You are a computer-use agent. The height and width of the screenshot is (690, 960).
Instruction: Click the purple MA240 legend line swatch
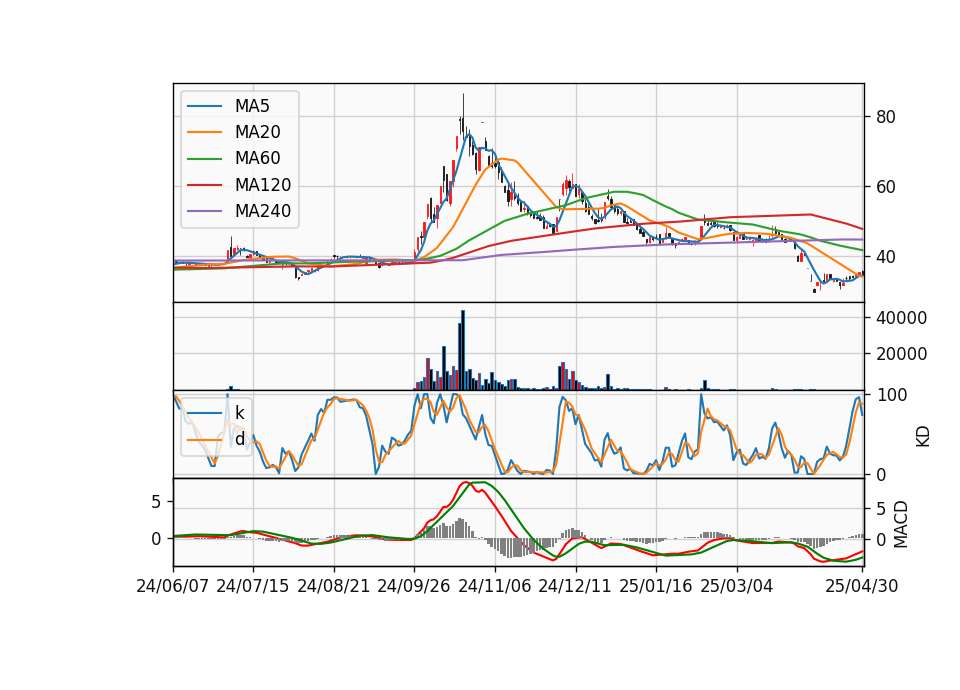(205, 211)
